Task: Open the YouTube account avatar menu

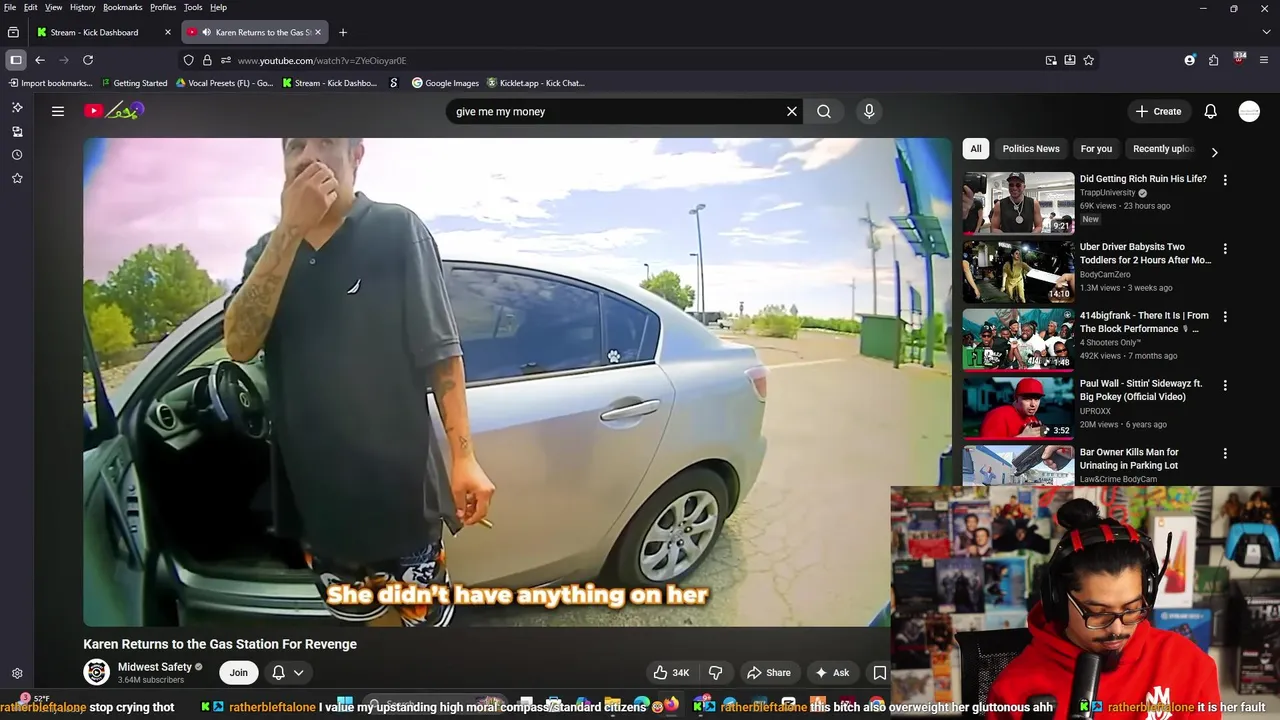Action: pyautogui.click(x=1249, y=111)
